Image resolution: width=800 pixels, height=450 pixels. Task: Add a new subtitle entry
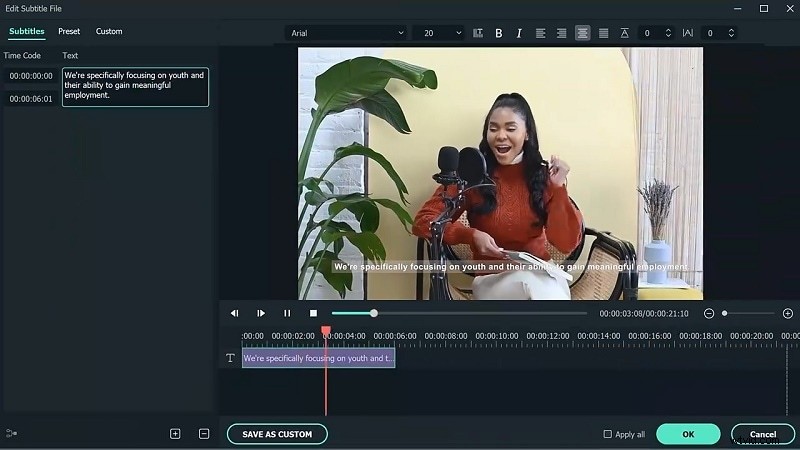coord(175,434)
